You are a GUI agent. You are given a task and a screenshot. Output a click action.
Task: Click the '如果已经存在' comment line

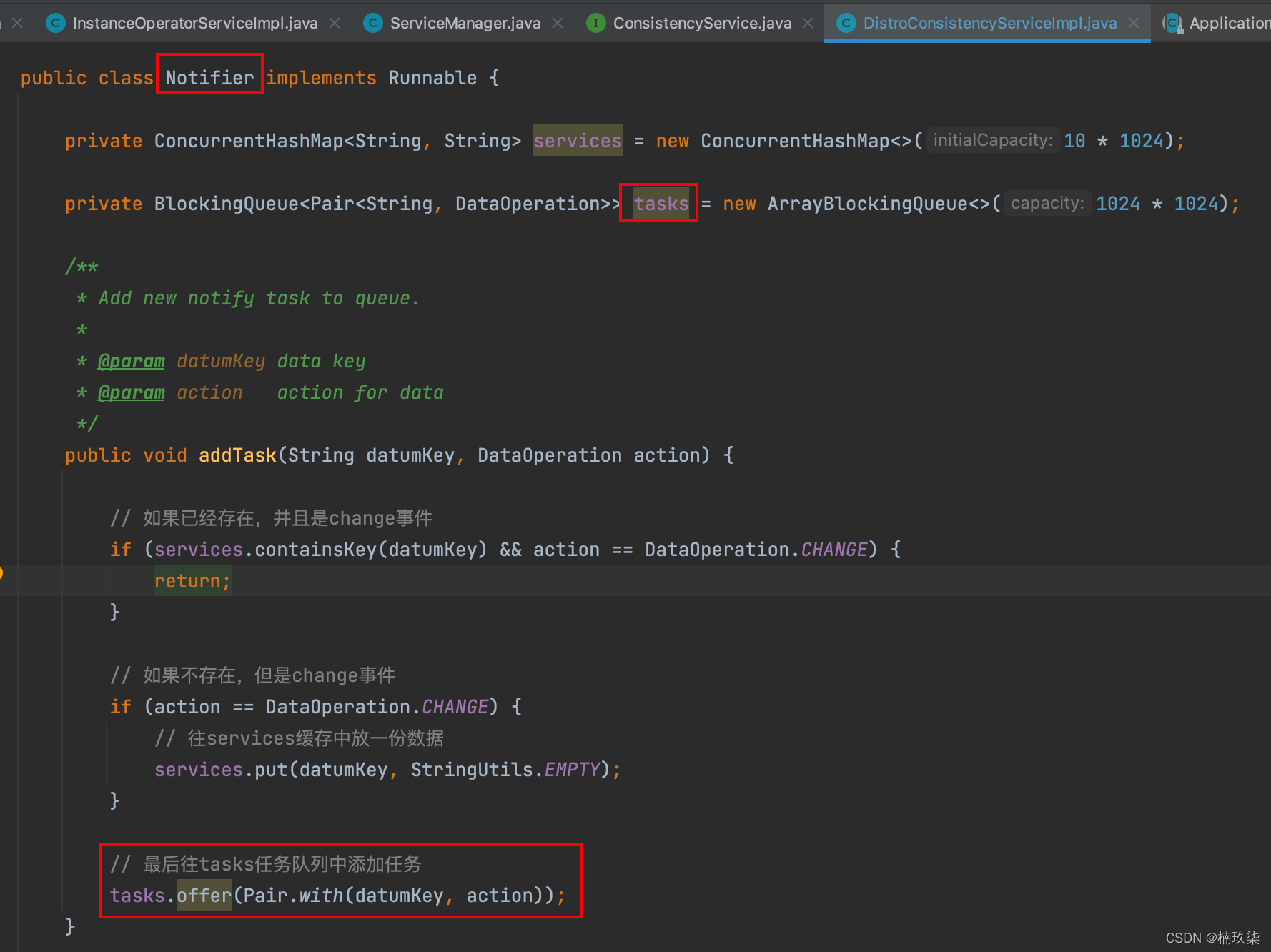tap(271, 518)
